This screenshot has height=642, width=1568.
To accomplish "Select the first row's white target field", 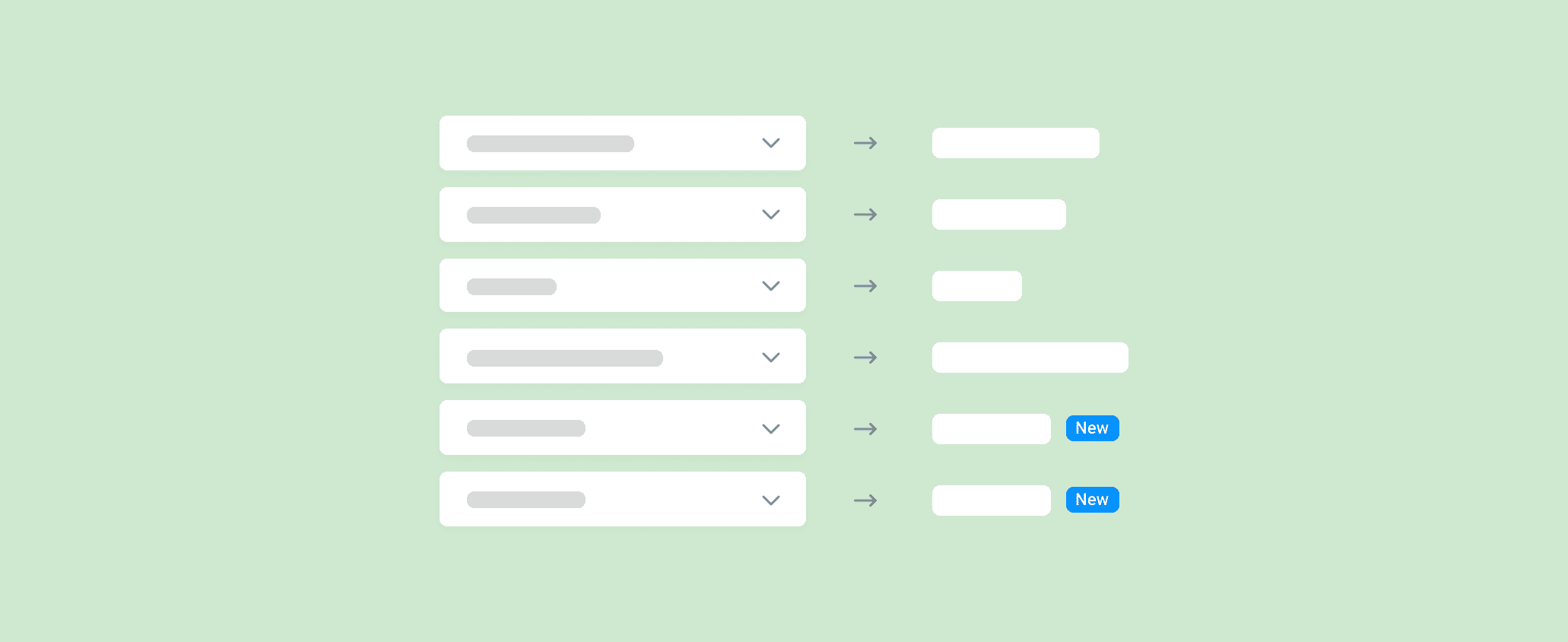I will (x=1015, y=143).
